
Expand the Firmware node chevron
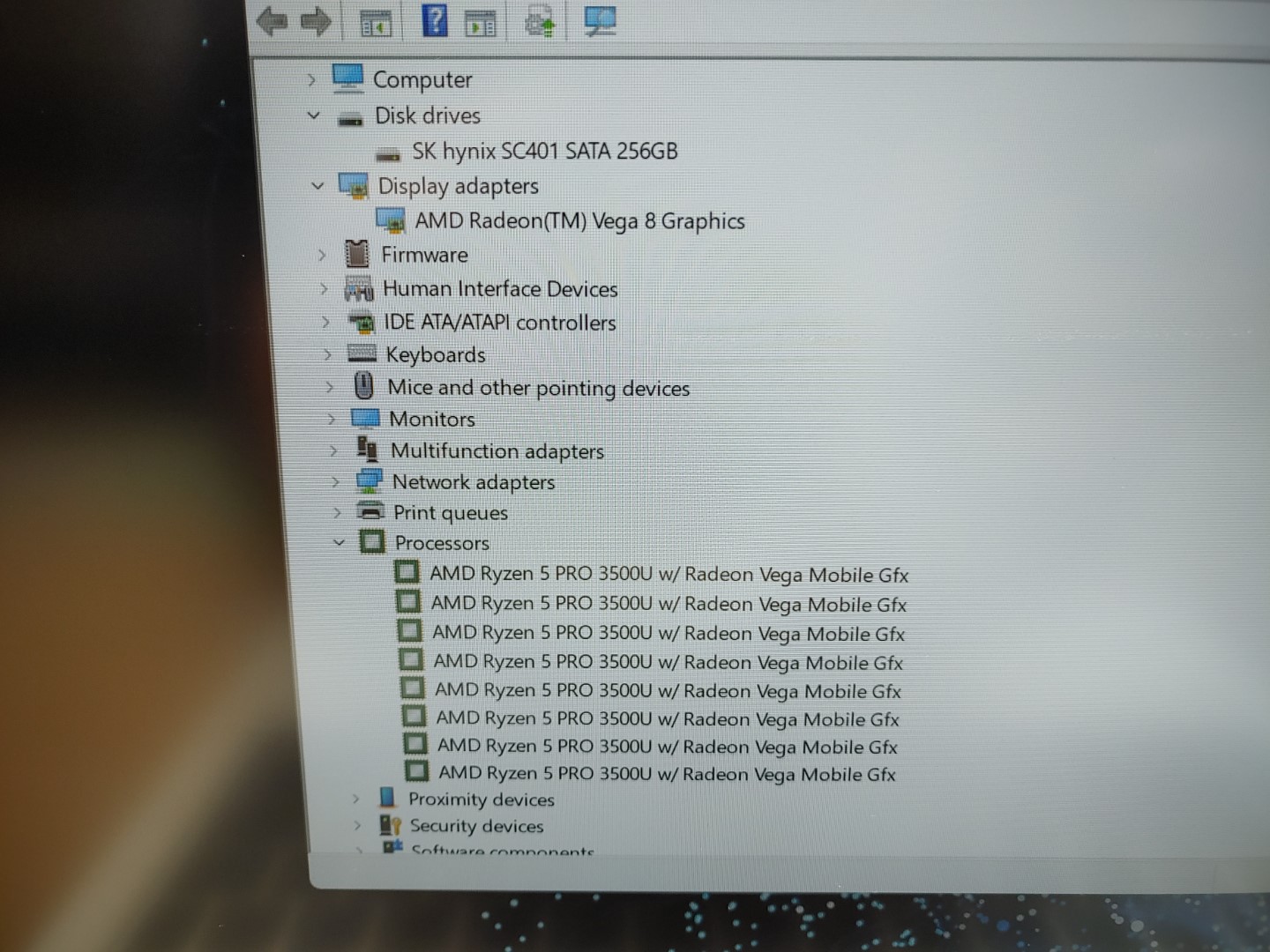click(322, 256)
